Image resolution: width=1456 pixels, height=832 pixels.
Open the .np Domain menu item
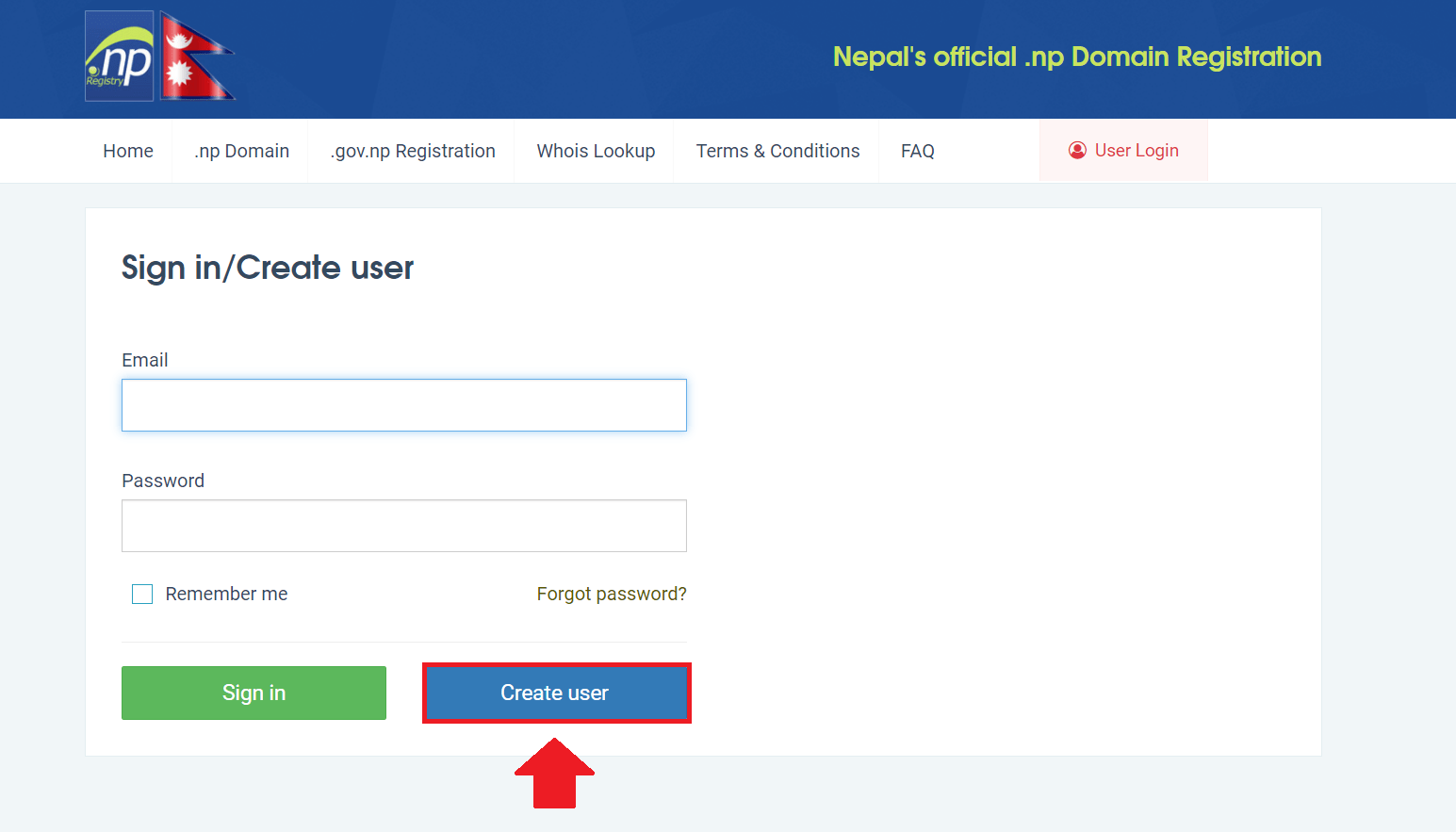tap(241, 151)
